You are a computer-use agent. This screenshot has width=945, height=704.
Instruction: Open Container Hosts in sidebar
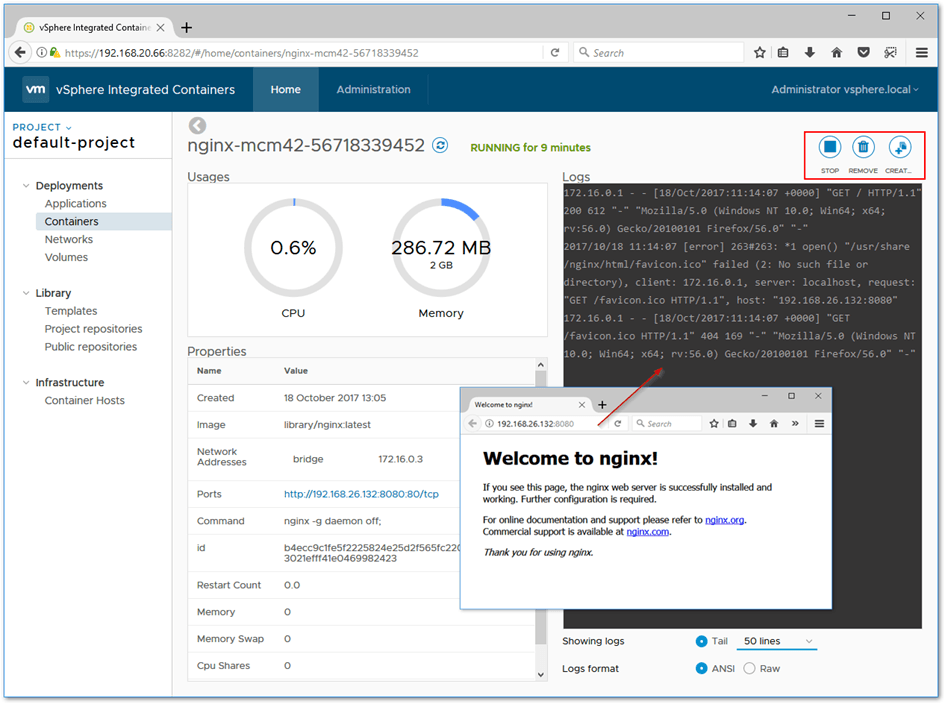[x=84, y=400]
